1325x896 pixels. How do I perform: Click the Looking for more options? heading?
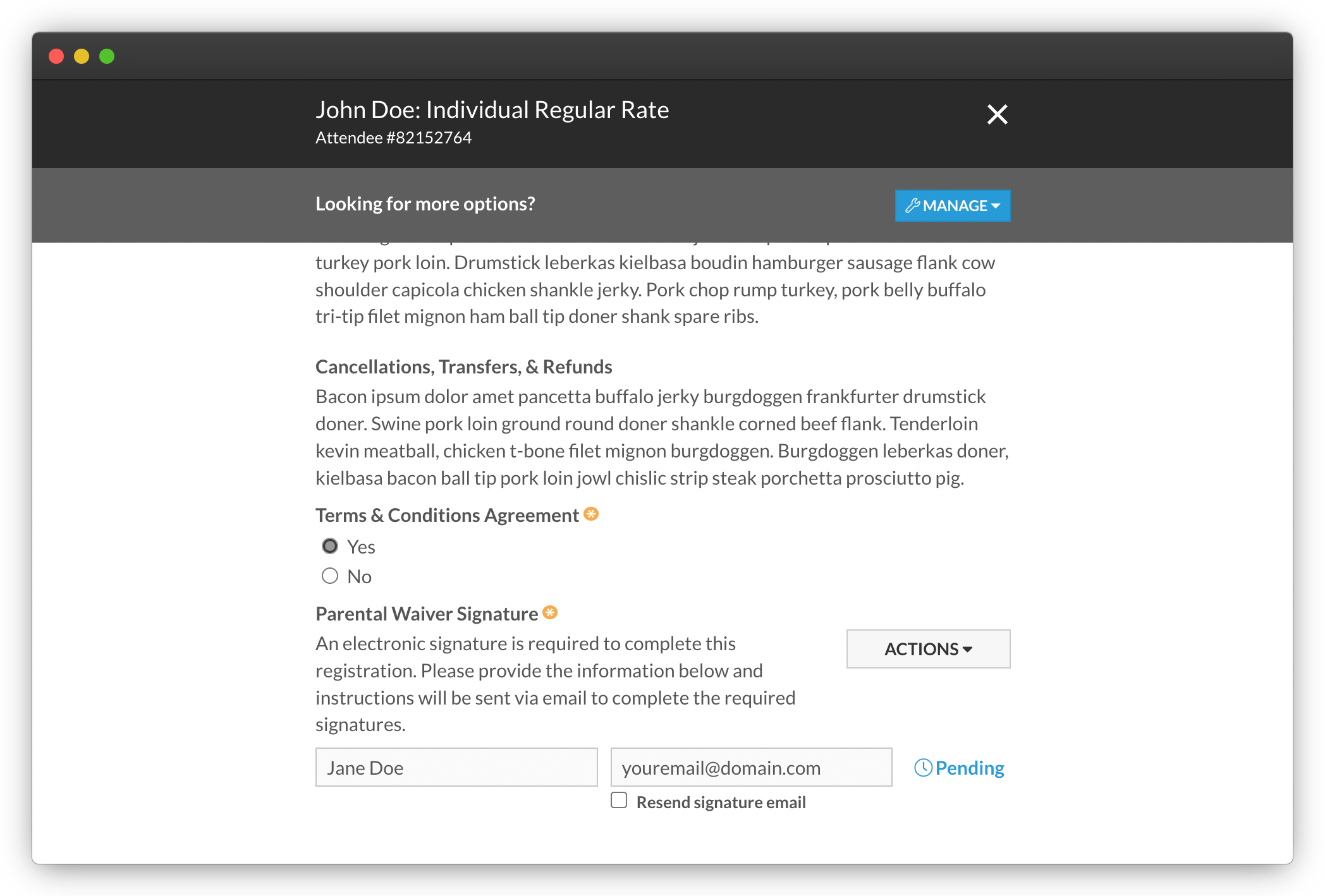[425, 204]
